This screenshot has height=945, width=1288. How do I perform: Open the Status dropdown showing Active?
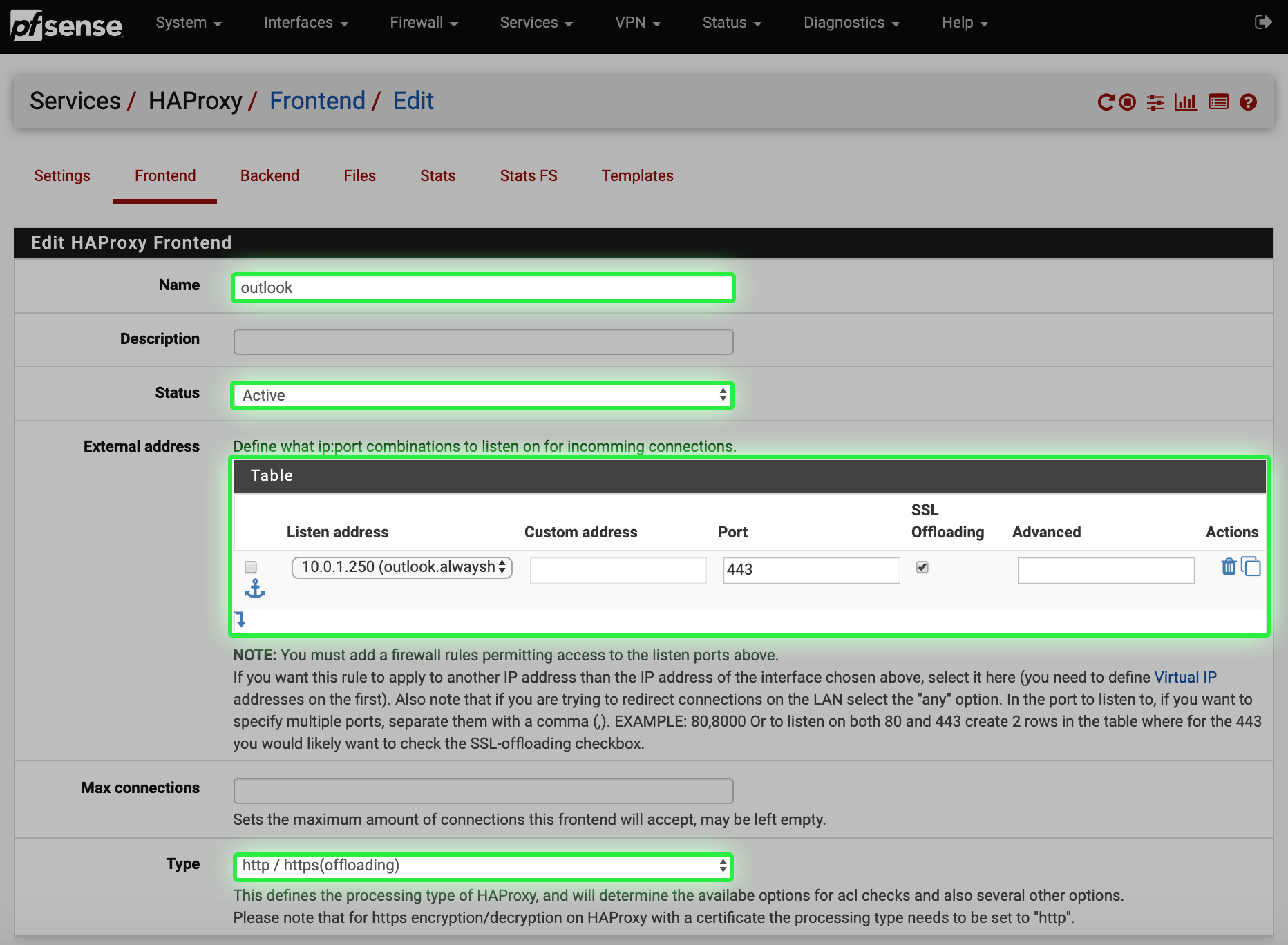[x=482, y=395]
